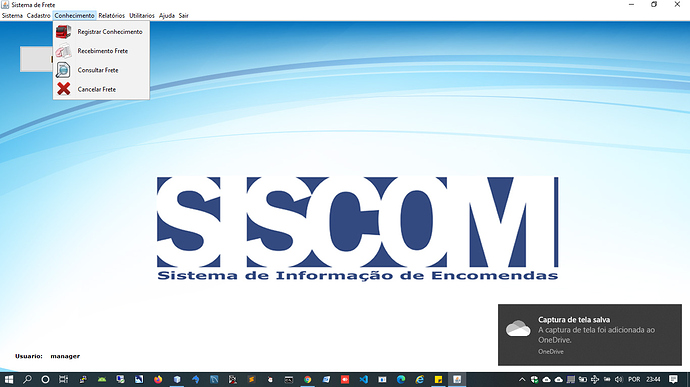This screenshot has width=690, height=387.
Task: Click the red X Cancelar Frete icon
Action: (x=63, y=89)
